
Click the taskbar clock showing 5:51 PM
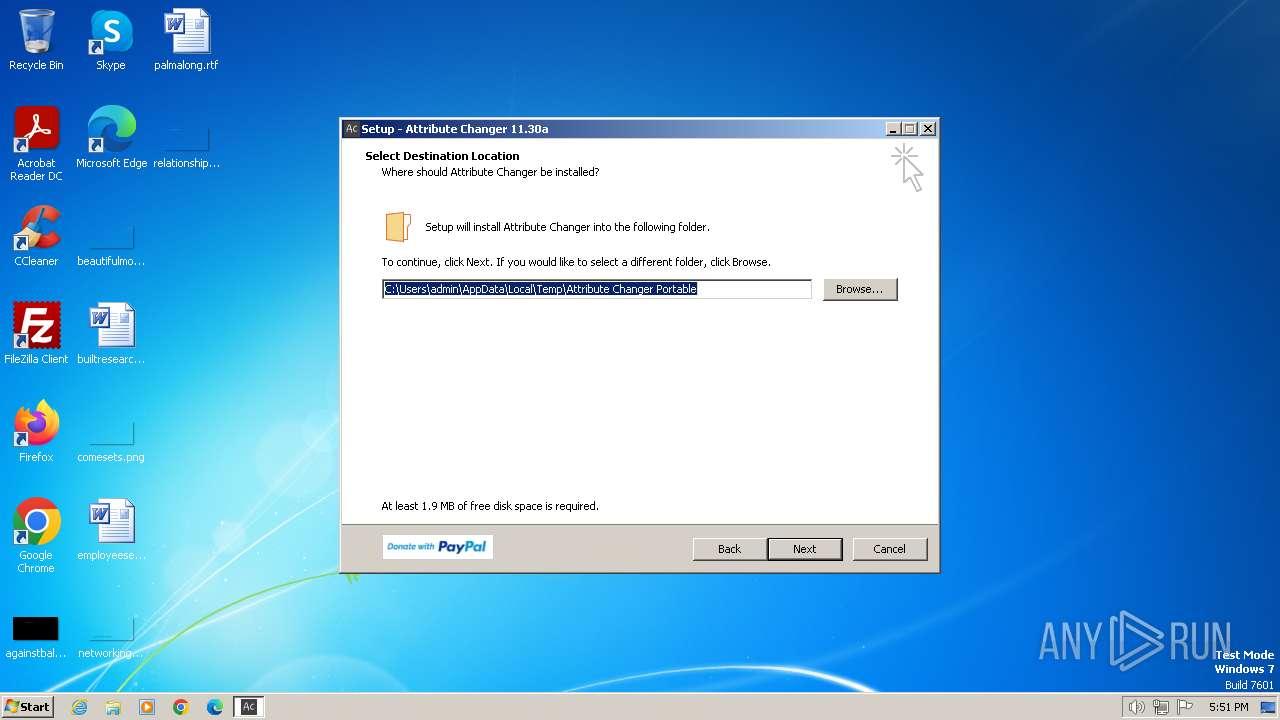pyautogui.click(x=1228, y=707)
